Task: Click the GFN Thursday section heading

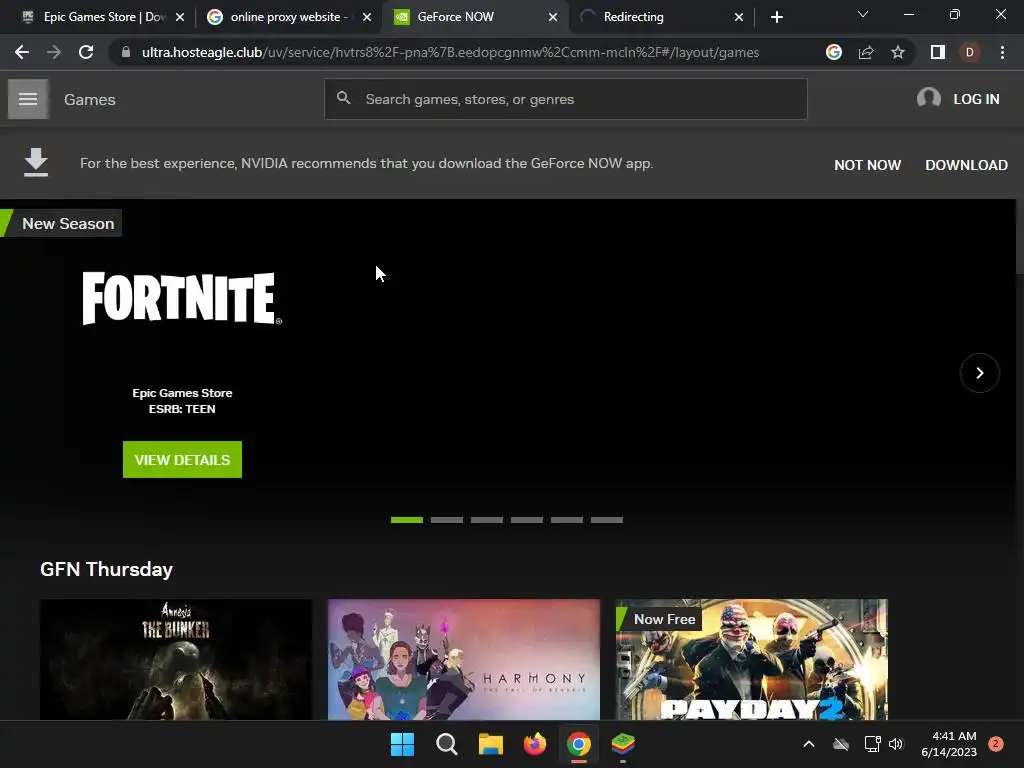Action: pos(106,569)
